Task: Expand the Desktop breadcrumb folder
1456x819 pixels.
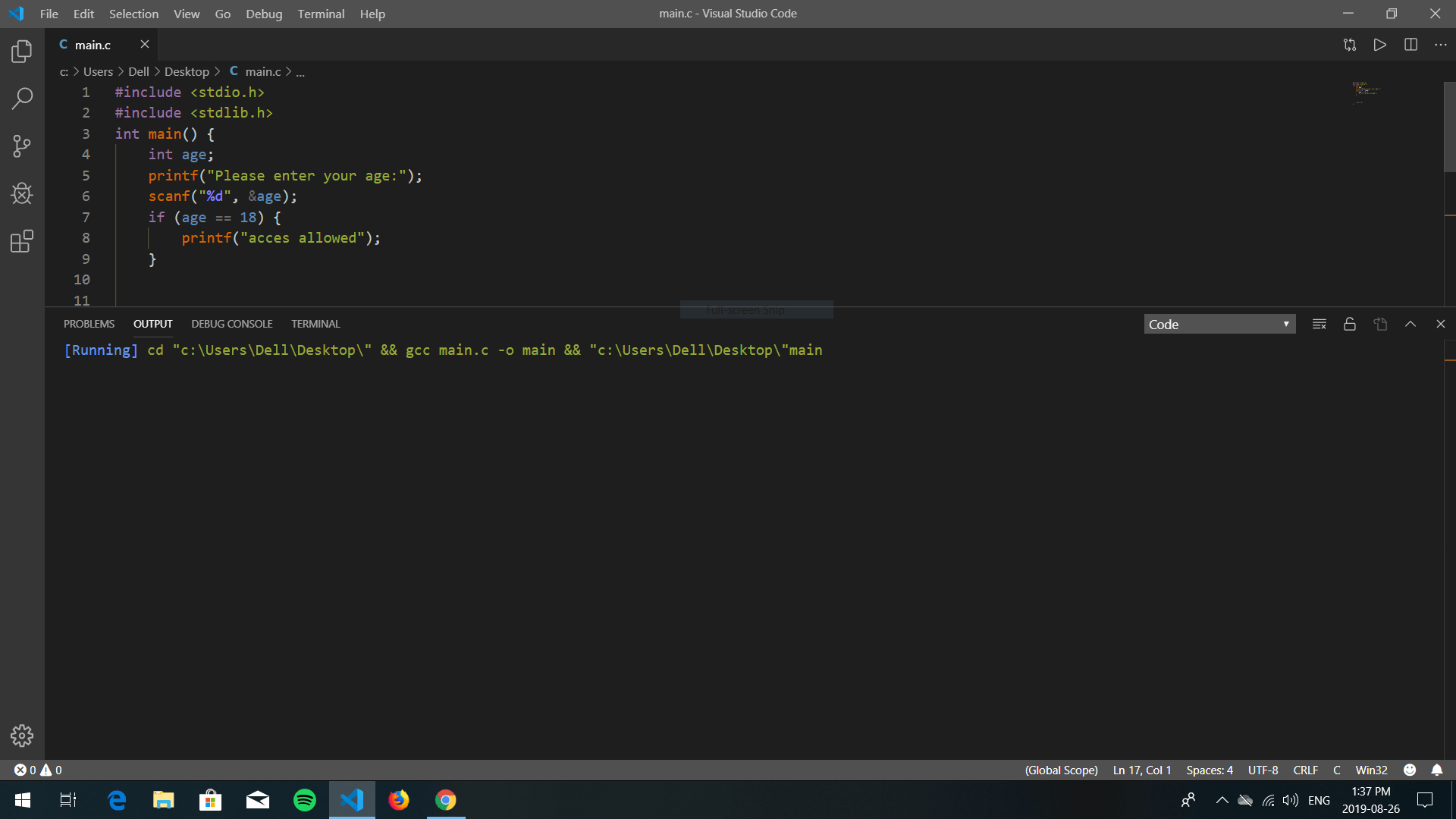Action: [x=187, y=71]
